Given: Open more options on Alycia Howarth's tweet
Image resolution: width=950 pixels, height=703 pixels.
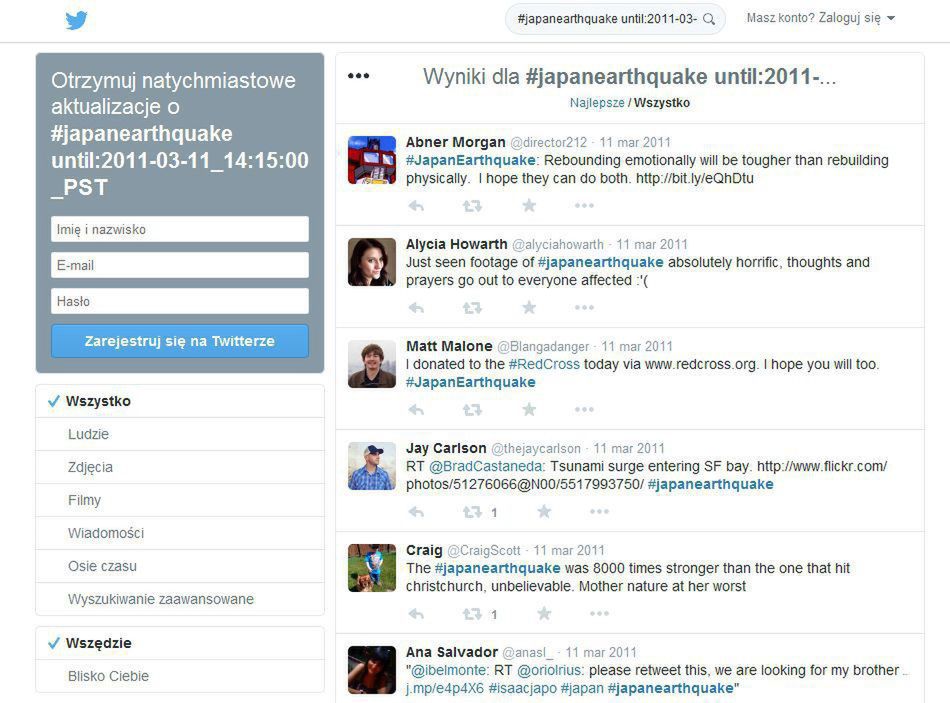Looking at the screenshot, I should 584,308.
